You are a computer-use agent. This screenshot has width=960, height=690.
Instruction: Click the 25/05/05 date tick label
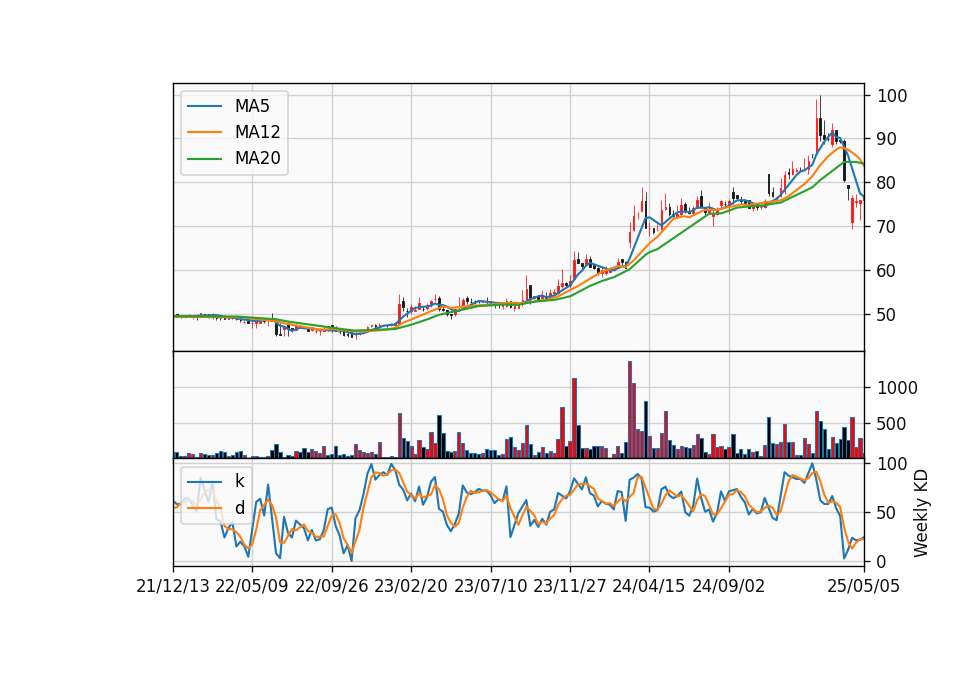click(864, 586)
